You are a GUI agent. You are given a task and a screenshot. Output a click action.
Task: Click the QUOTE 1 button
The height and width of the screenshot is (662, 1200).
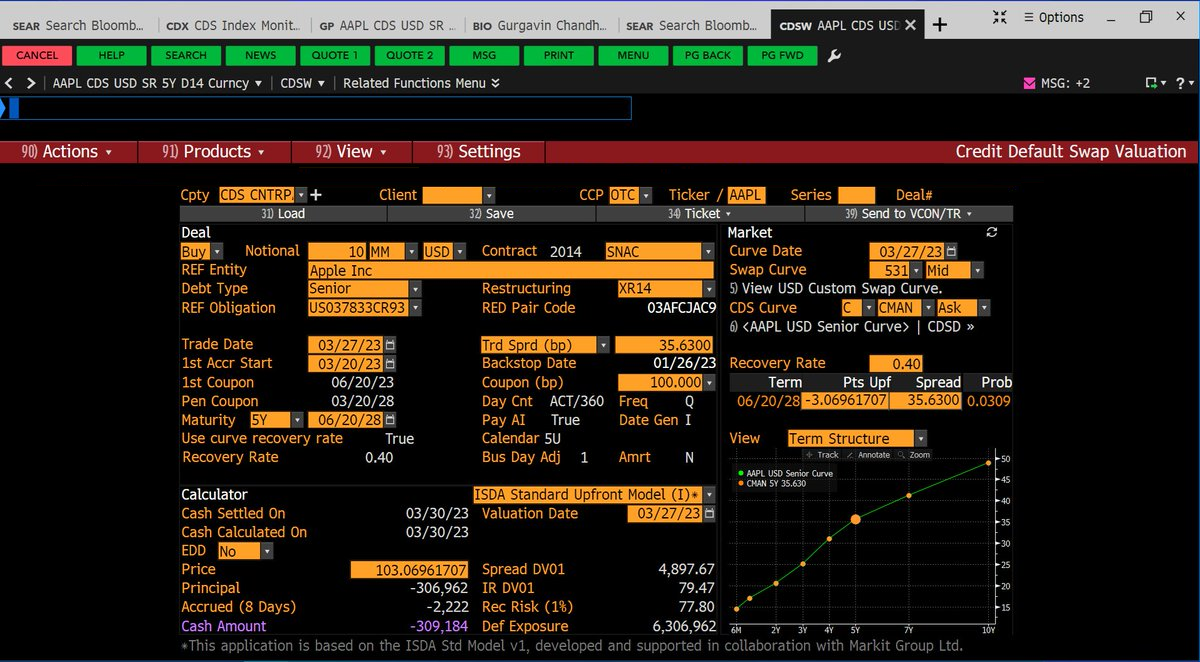click(x=336, y=55)
